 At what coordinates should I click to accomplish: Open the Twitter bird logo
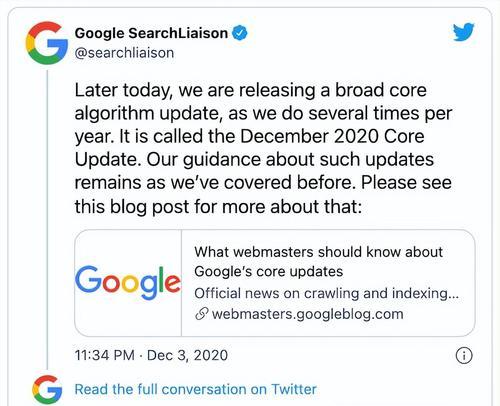point(464,32)
